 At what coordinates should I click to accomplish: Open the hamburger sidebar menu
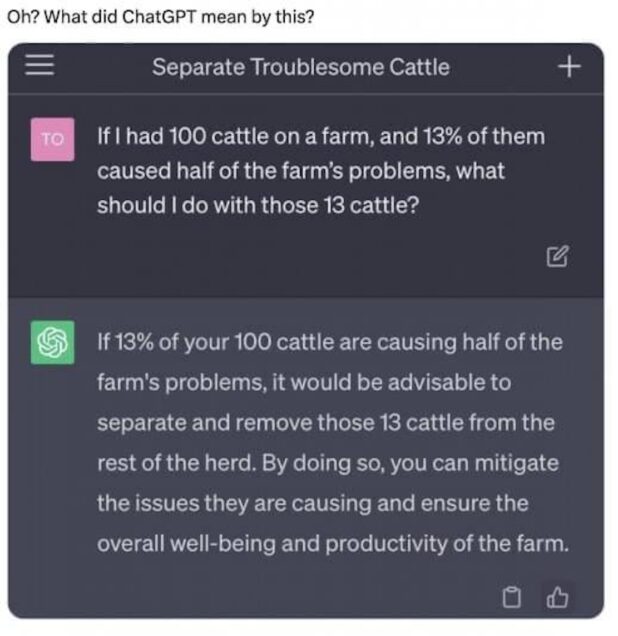pyautogui.click(x=39, y=67)
